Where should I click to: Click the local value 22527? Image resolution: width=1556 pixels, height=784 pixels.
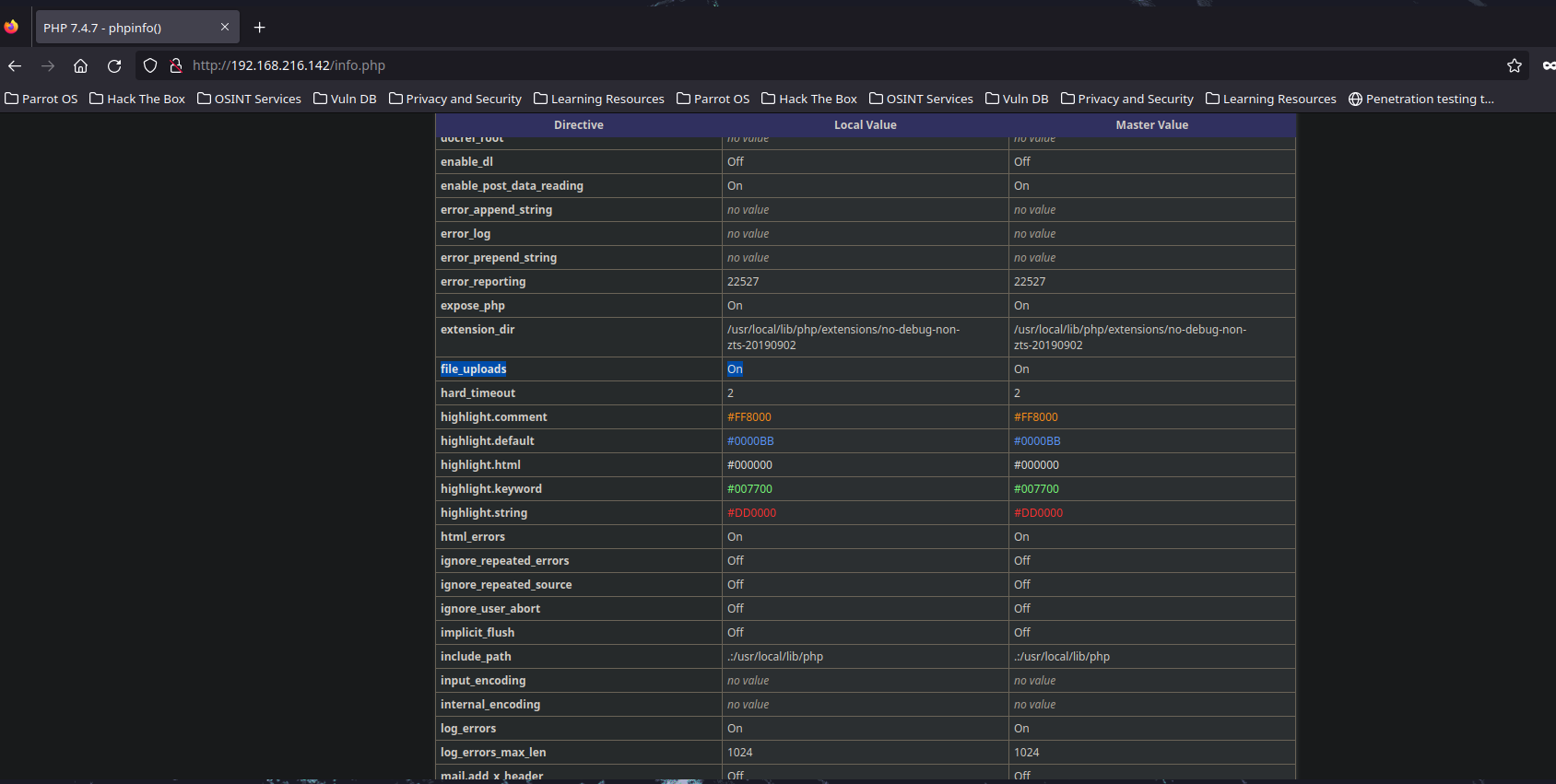[743, 282]
